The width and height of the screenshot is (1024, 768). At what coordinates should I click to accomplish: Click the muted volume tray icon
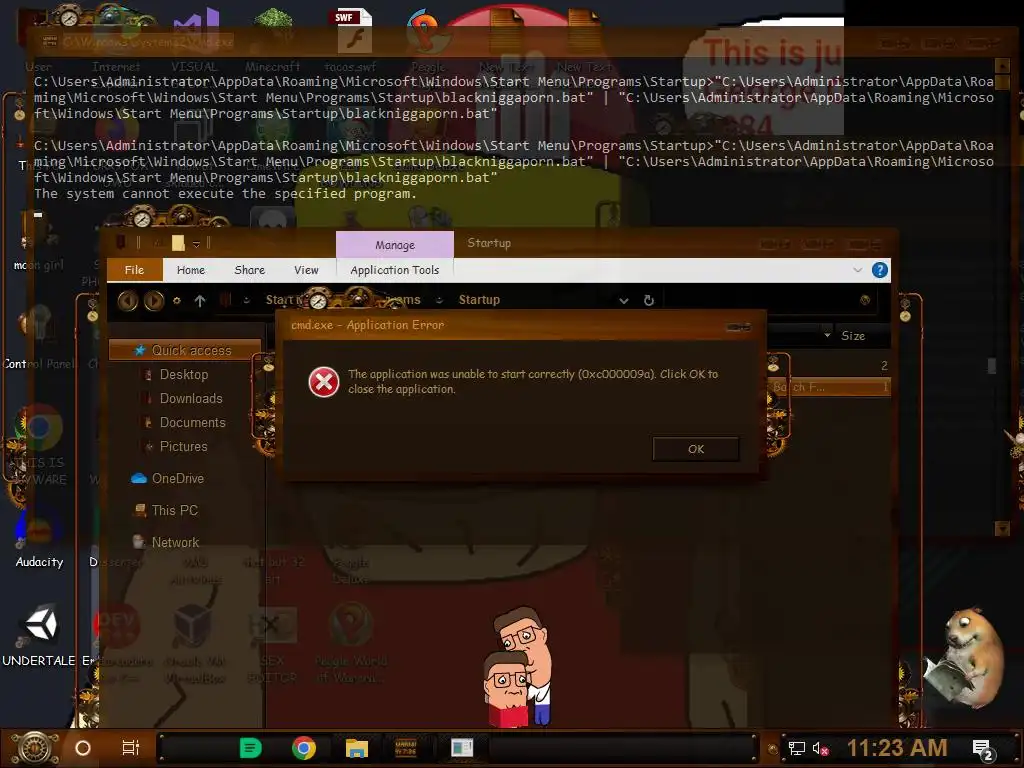point(820,749)
